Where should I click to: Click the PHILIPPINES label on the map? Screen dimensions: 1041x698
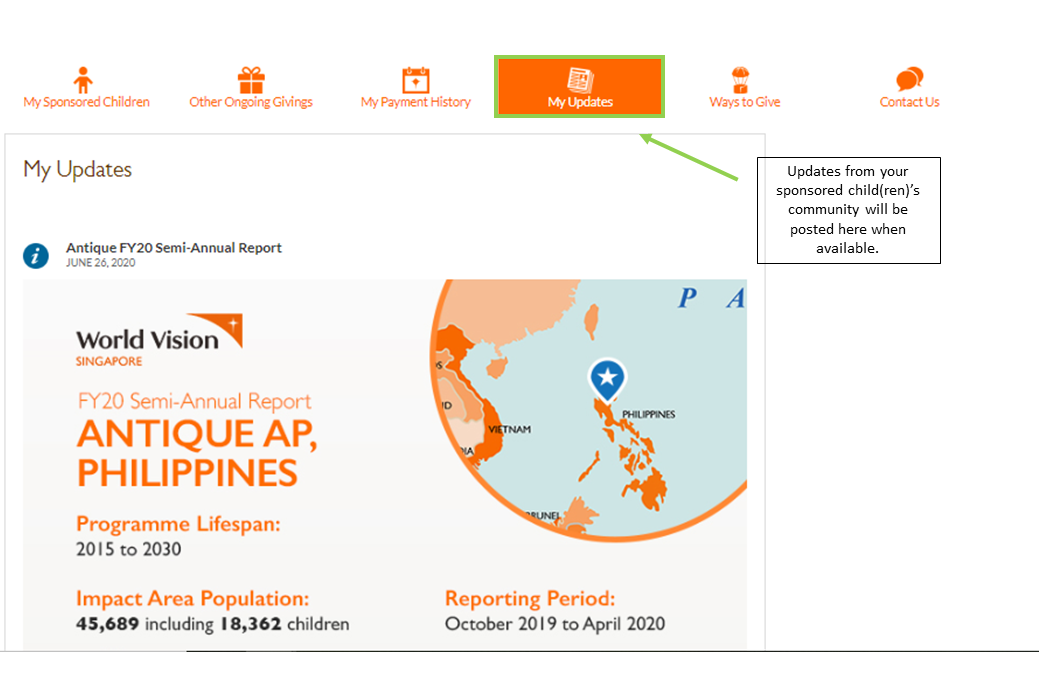(x=649, y=414)
